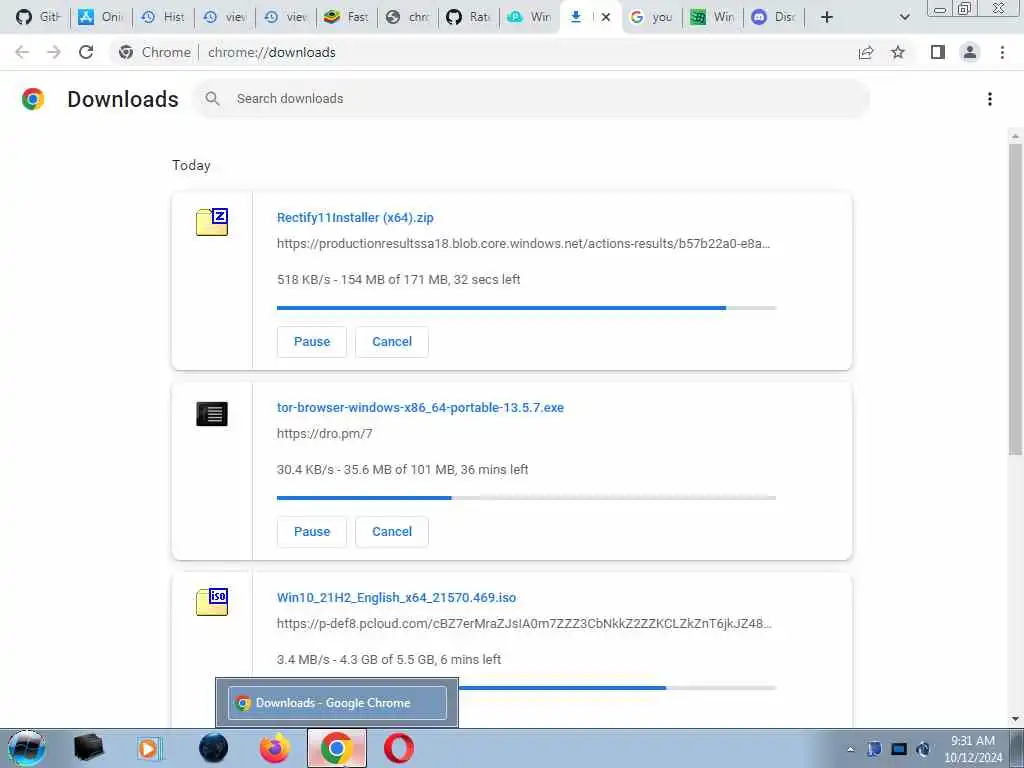The width and height of the screenshot is (1024, 768).
Task: Switch to the Google 'you' tab
Action: click(651, 17)
